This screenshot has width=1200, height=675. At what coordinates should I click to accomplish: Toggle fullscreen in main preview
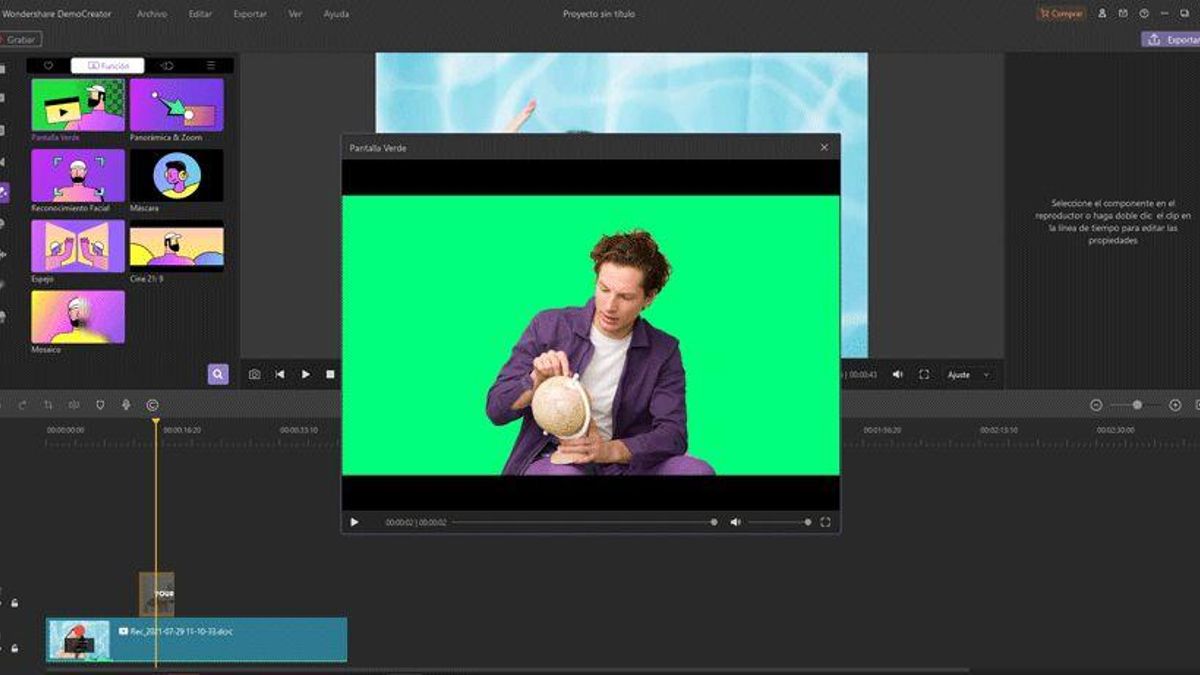pos(924,374)
